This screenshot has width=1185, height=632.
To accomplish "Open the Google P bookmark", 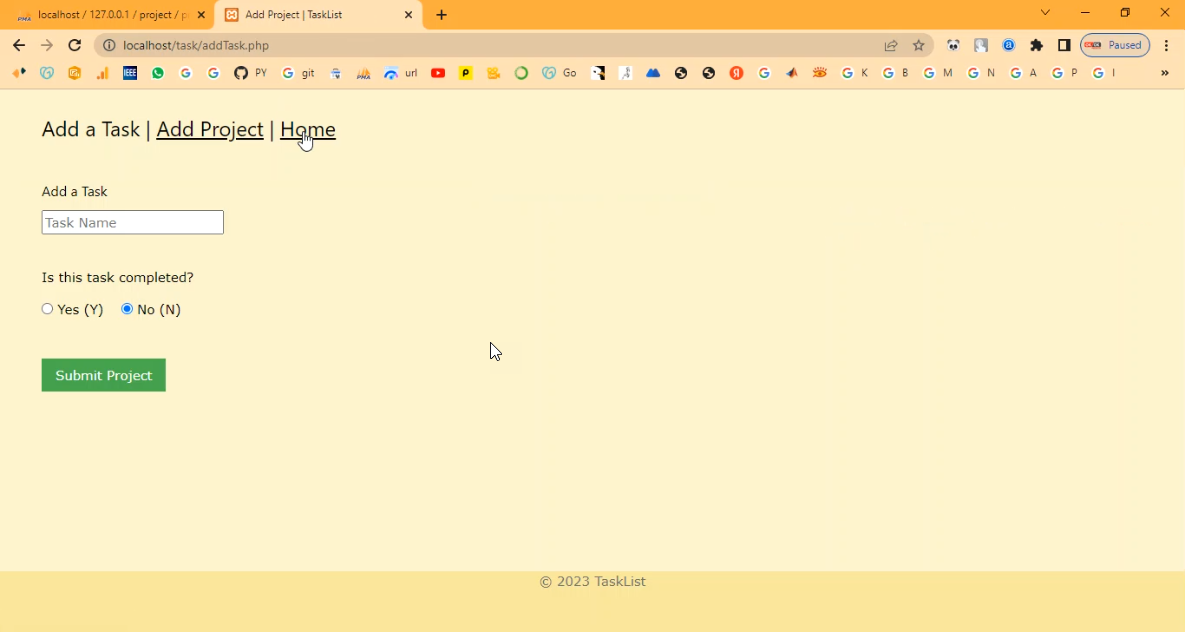I will [x=1065, y=73].
